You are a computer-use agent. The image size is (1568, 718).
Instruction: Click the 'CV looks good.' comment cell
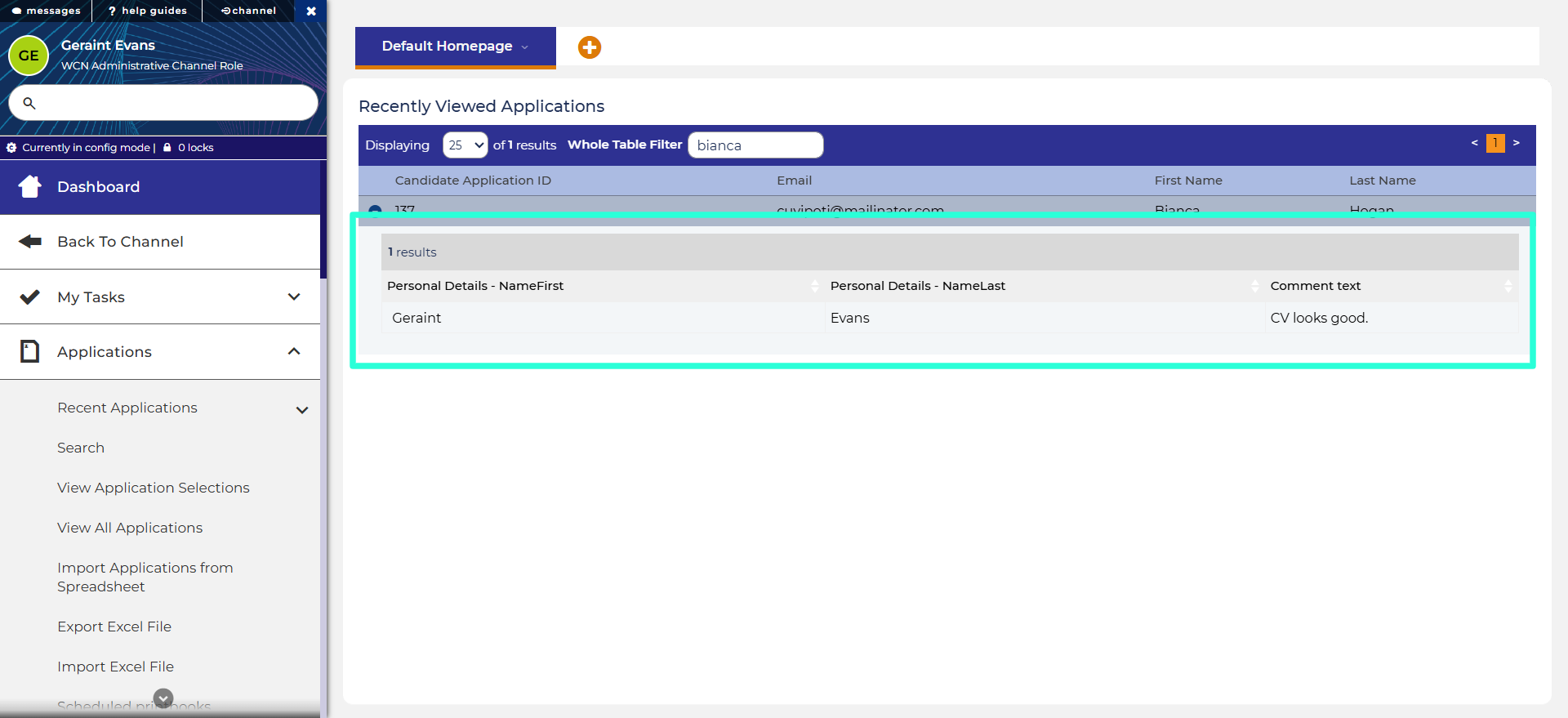(x=1392, y=318)
